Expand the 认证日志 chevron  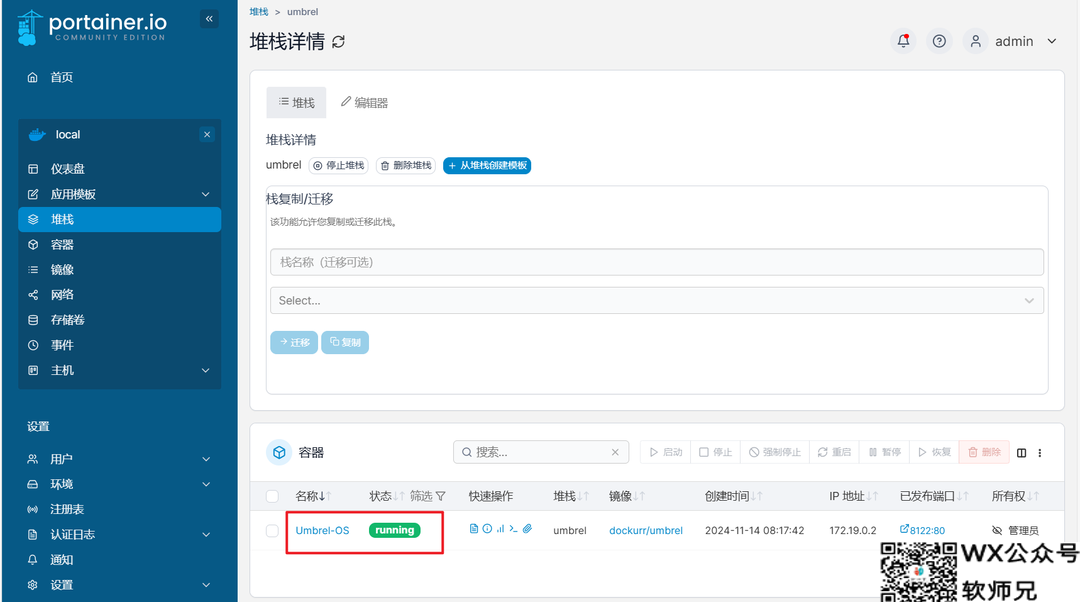pos(205,534)
